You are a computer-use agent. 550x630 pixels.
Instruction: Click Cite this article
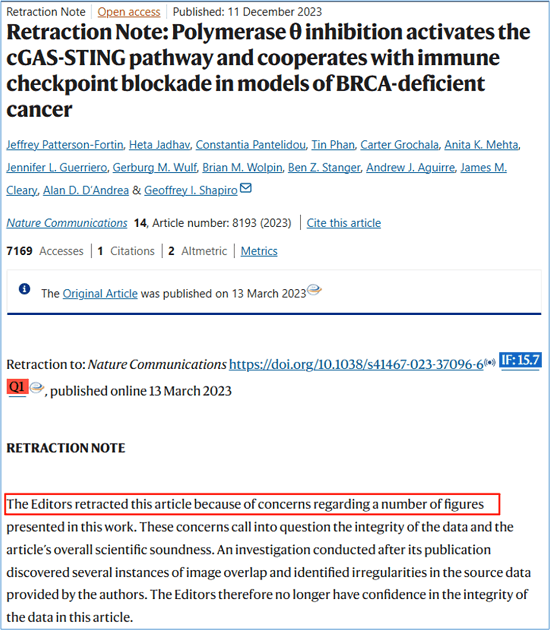click(x=343, y=223)
